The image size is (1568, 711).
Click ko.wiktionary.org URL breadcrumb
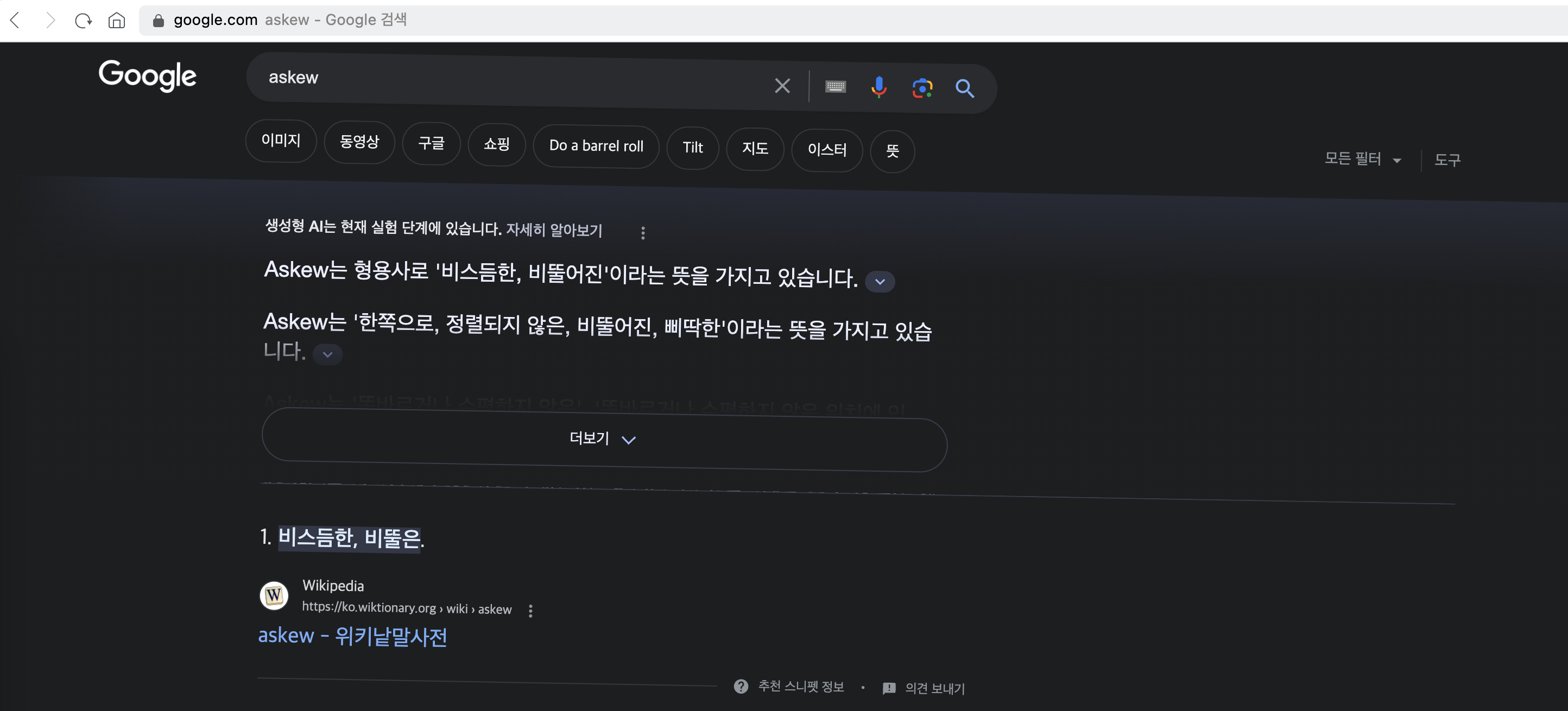[407, 607]
